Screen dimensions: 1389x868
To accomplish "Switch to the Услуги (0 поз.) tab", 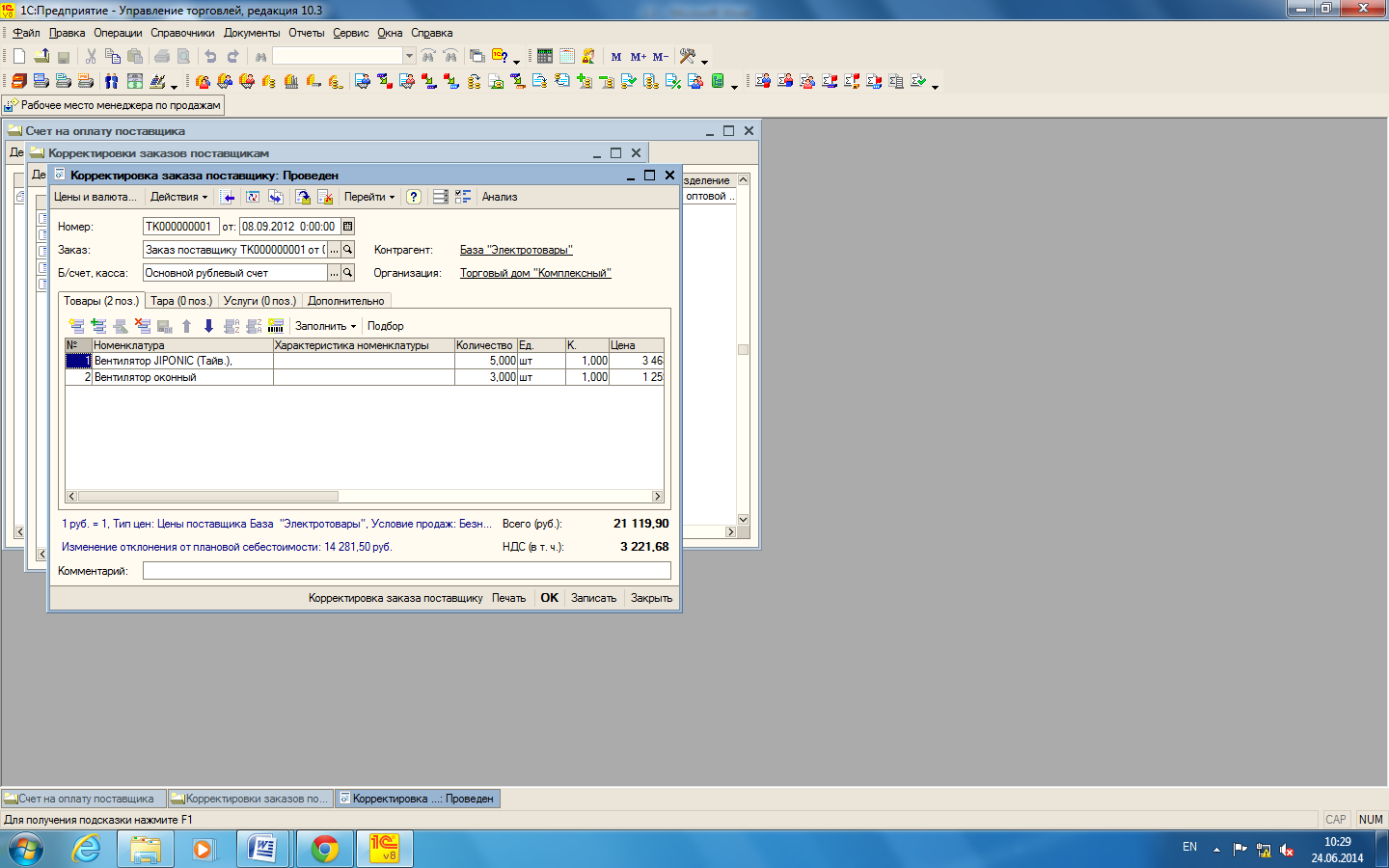I will (x=259, y=301).
